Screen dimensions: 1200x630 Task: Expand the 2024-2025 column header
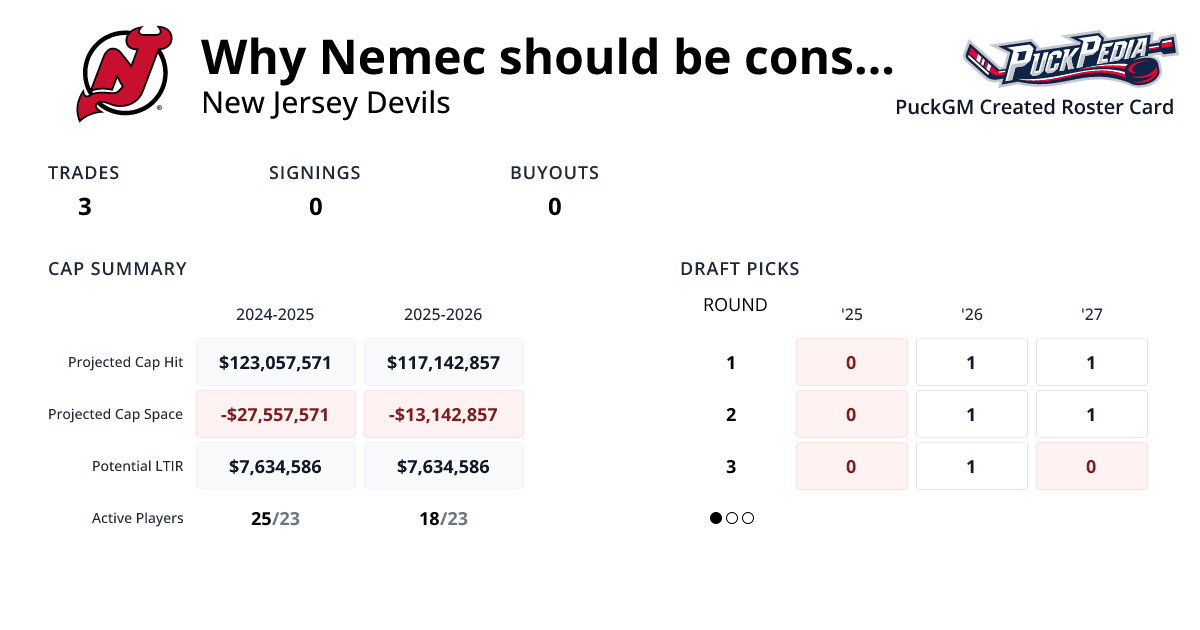point(276,314)
